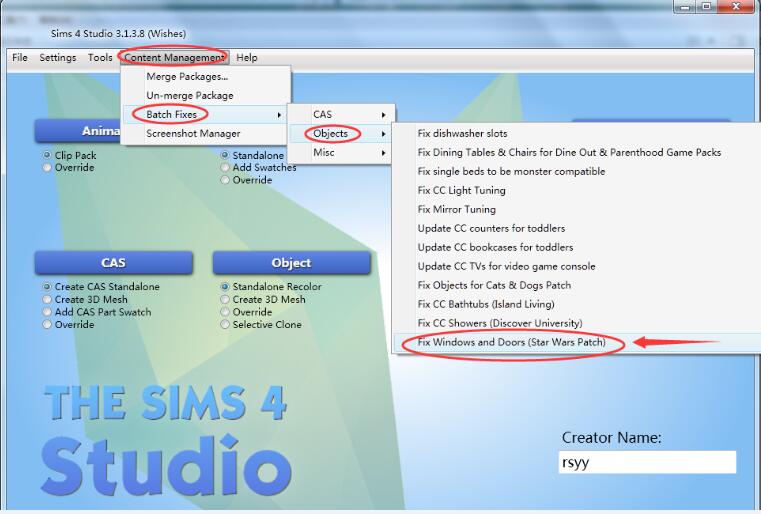Screen dimensions: 761x514
Task: Maximize the Sims 4 Studio window
Action: 707,6
